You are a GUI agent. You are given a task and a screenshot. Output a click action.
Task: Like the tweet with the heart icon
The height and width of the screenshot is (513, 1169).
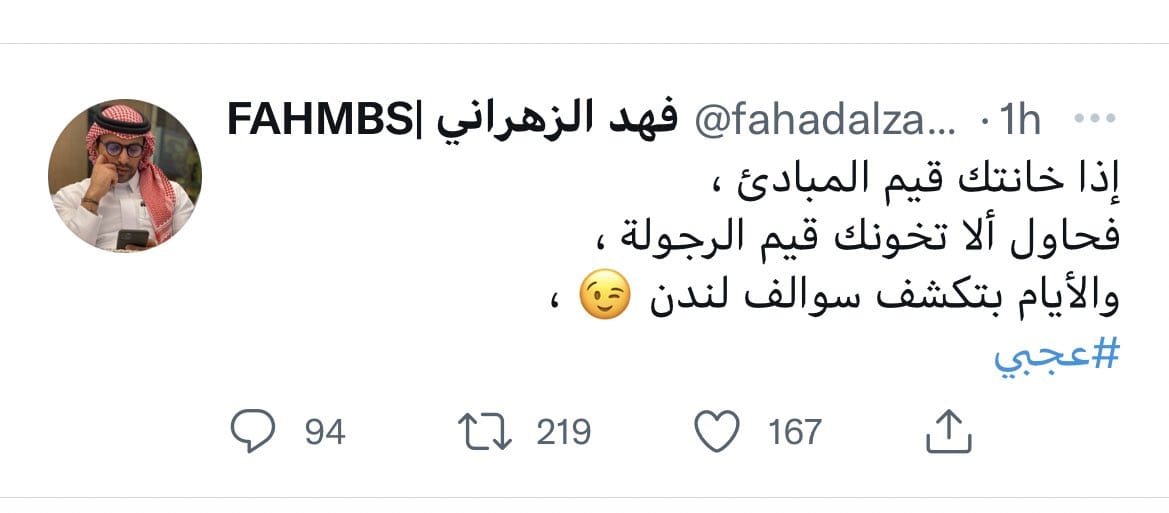click(716, 432)
